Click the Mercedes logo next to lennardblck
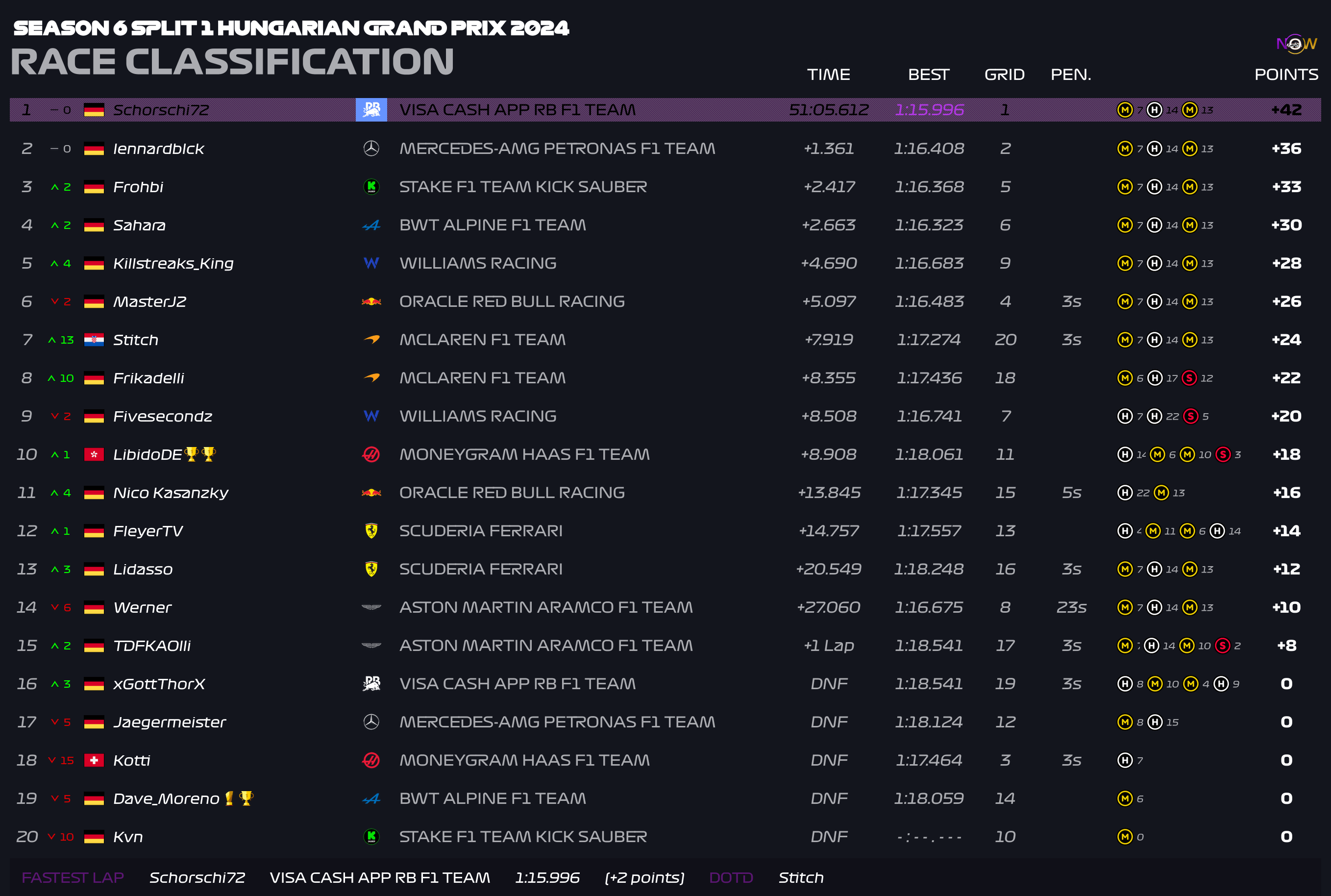1331x896 pixels. [x=371, y=149]
